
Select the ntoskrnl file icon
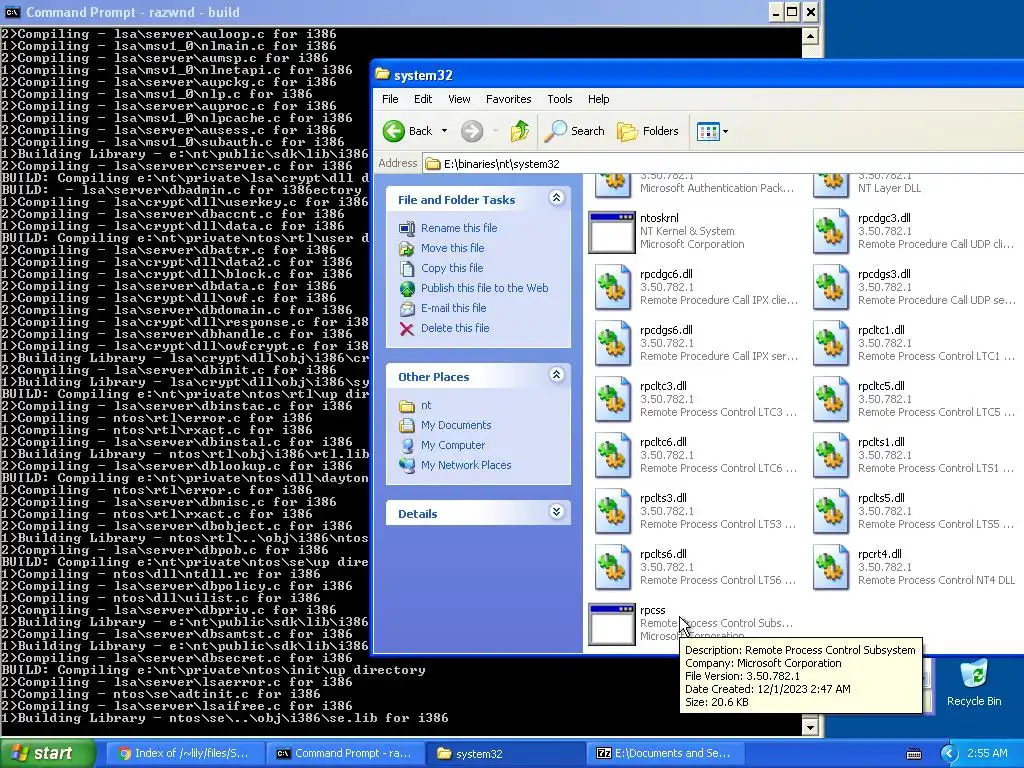612,232
